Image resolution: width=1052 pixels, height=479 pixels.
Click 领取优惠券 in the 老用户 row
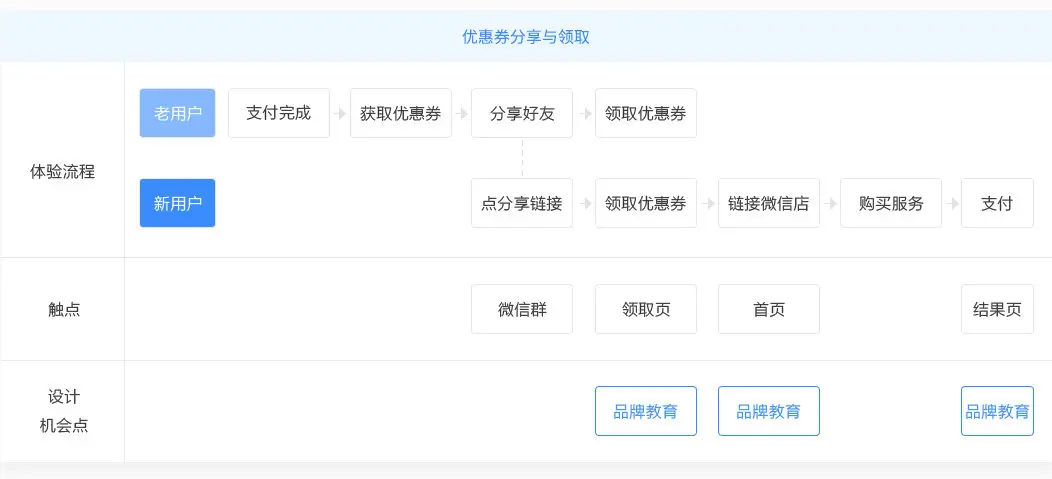pyautogui.click(x=645, y=113)
